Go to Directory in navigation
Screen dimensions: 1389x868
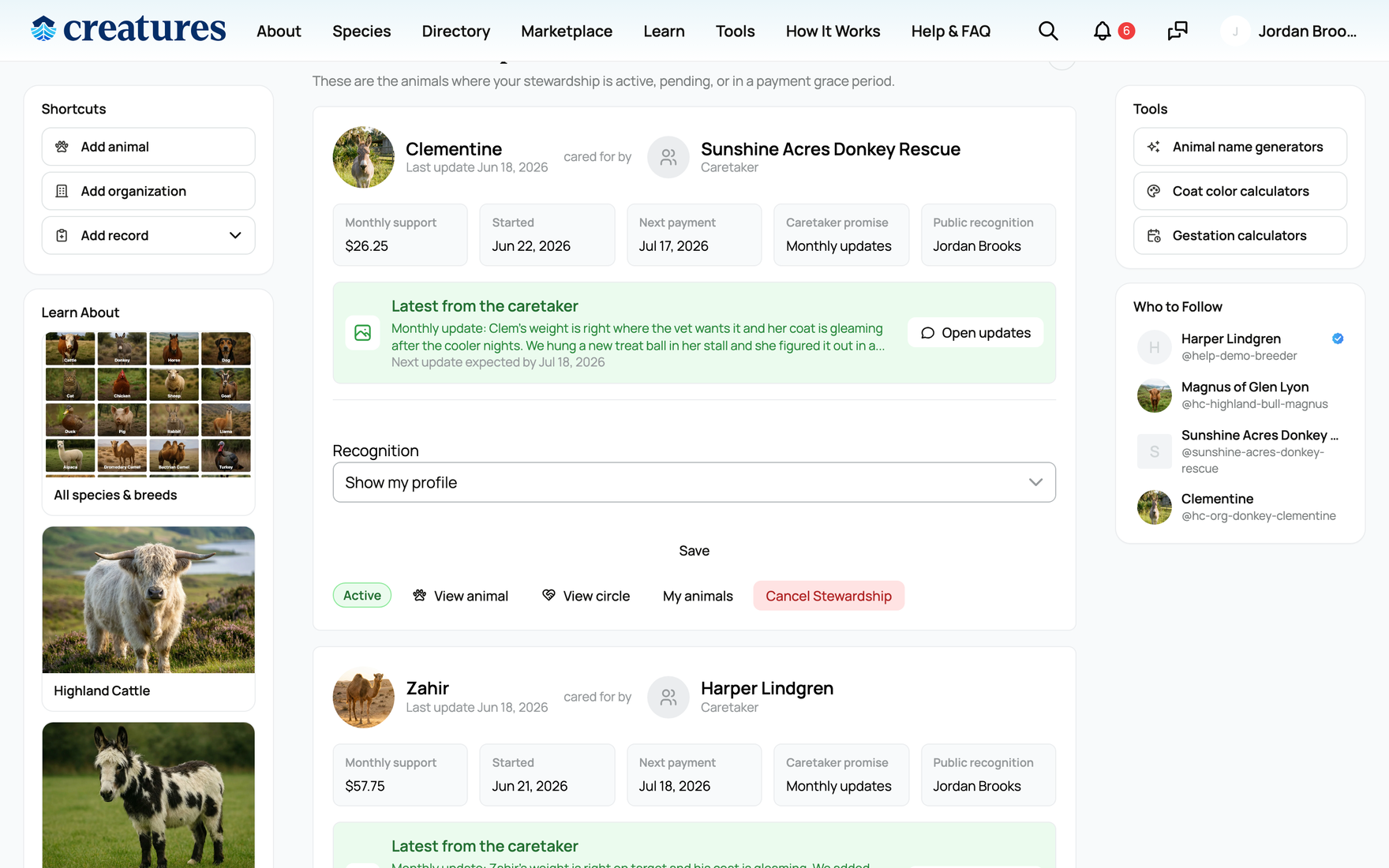tap(456, 31)
